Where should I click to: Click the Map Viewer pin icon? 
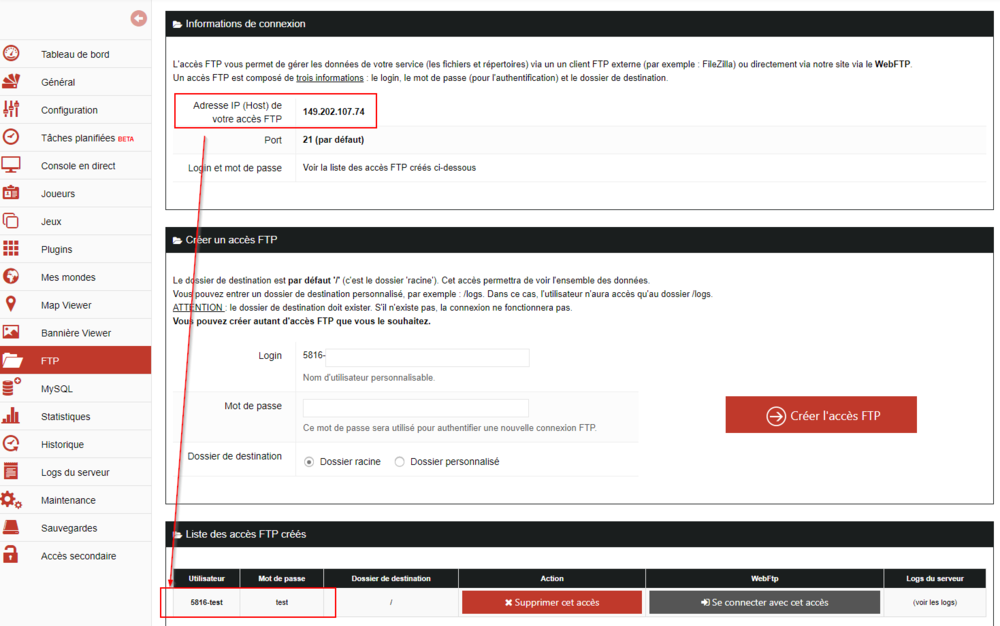click(11, 305)
